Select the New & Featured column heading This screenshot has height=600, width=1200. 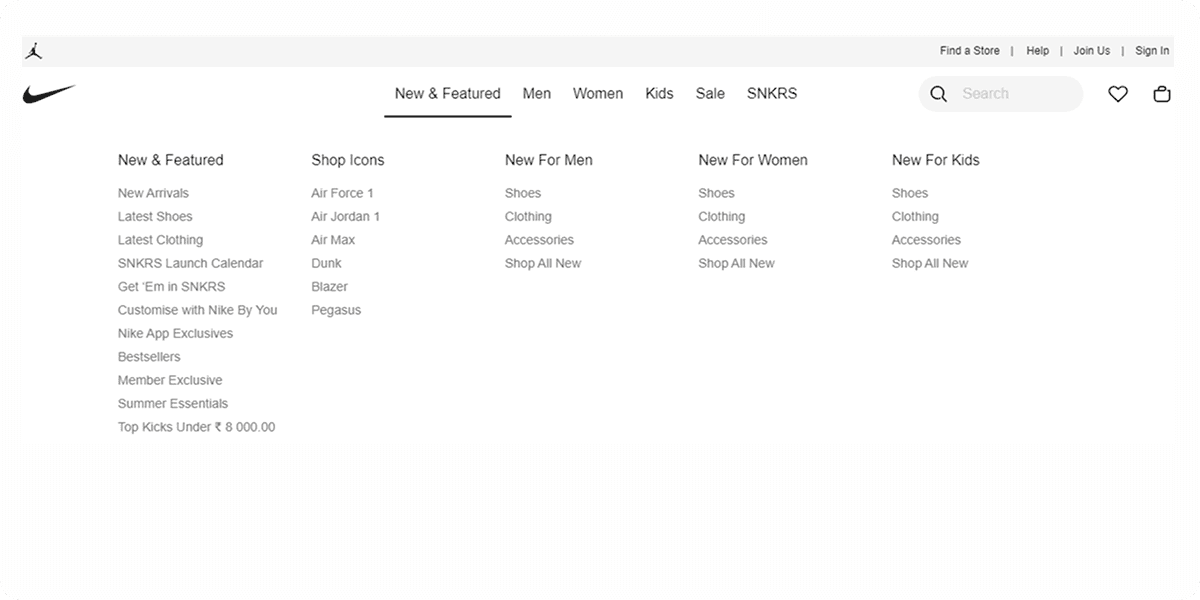coord(171,160)
